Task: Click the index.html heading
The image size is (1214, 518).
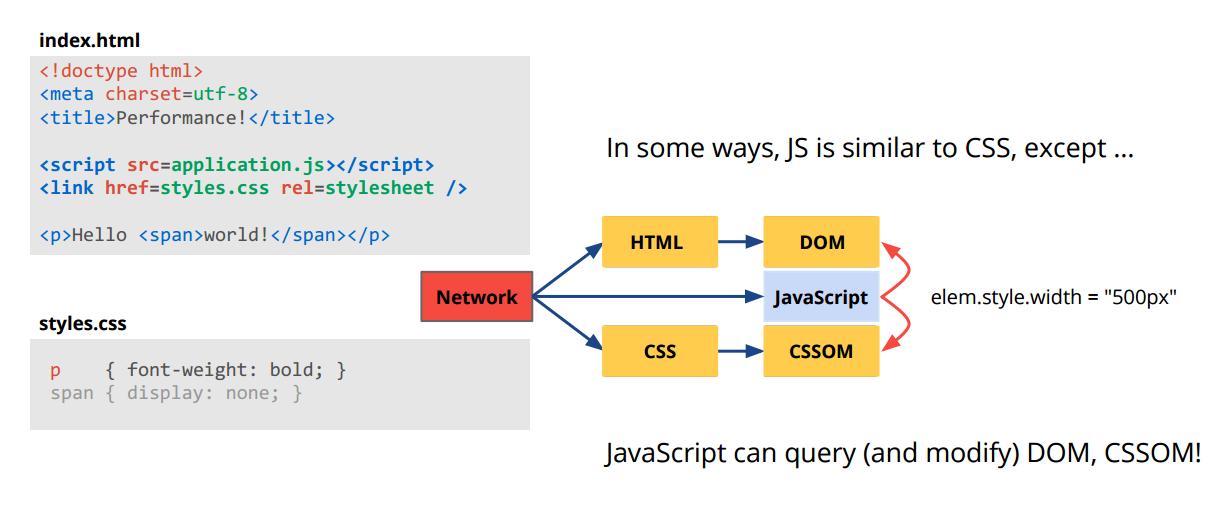Action: coord(89,41)
